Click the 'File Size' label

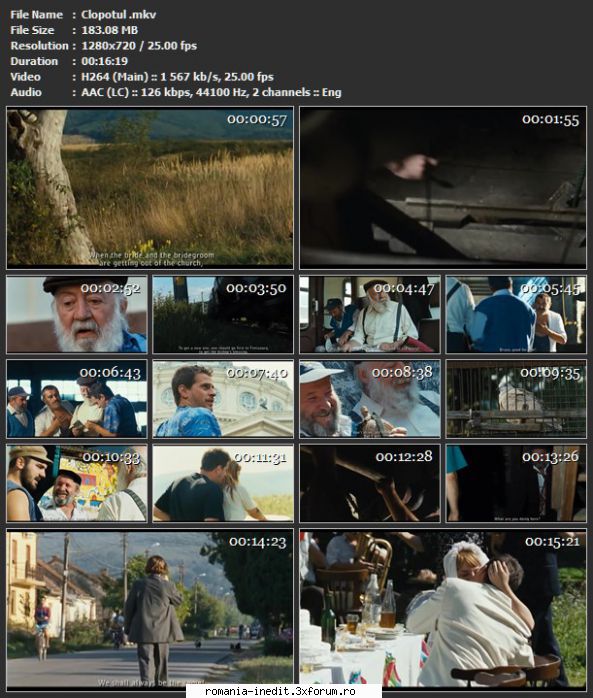pos(32,30)
